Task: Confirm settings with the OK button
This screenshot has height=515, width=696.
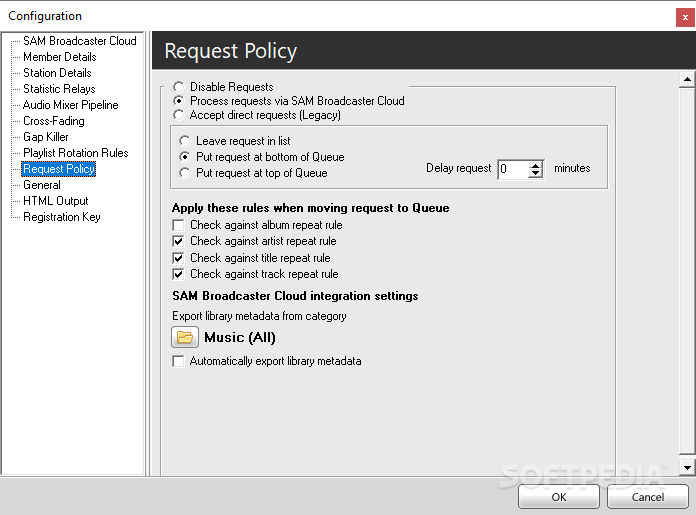Action: tap(559, 497)
